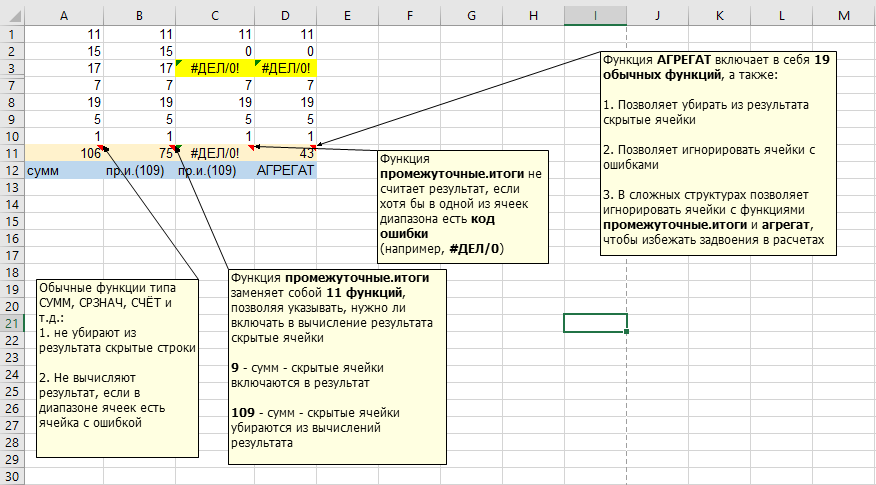Select row 11 header

tap(12, 153)
